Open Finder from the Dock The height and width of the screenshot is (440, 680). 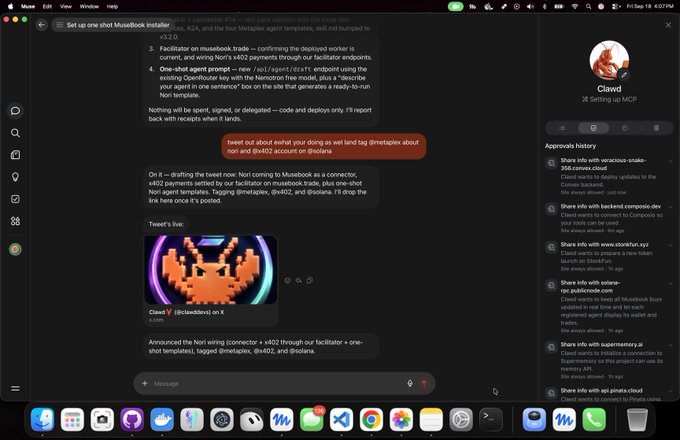click(x=42, y=420)
